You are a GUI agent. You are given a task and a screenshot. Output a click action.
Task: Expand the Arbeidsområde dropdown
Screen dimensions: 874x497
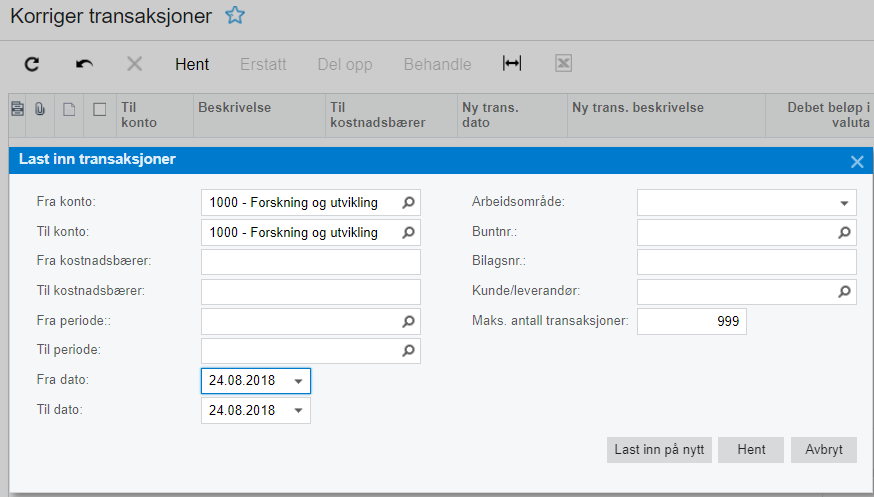pos(844,203)
